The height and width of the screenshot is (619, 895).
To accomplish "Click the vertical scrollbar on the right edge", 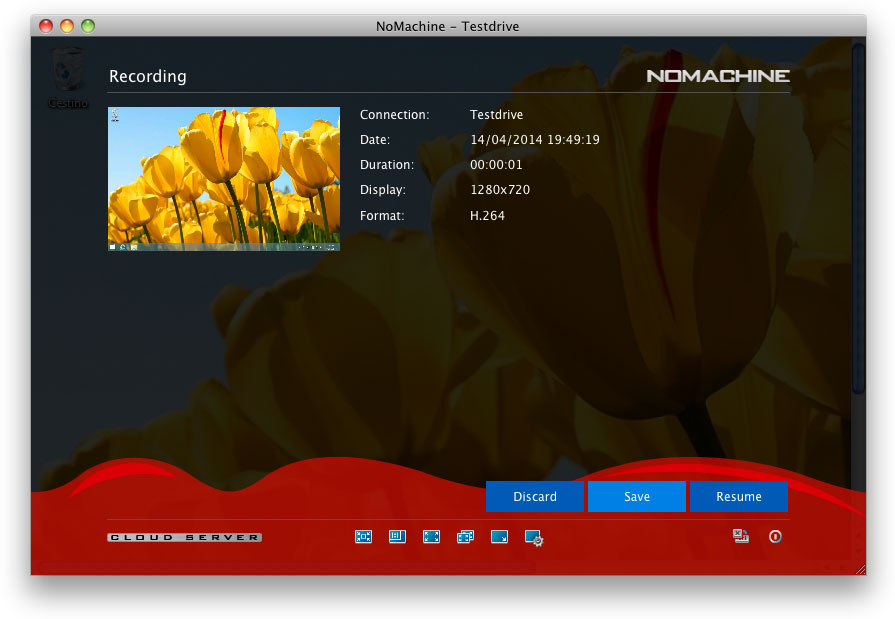I will tap(857, 220).
